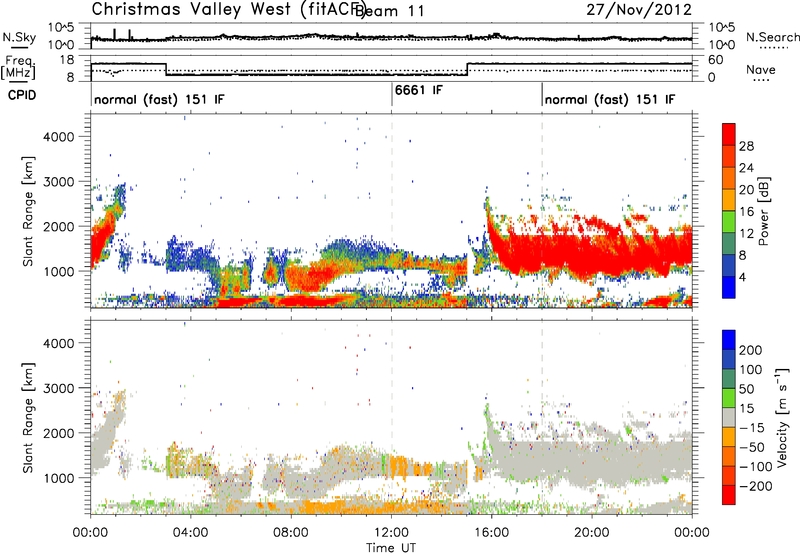This screenshot has height=554, width=800.
Task: Click the frequency step-up line at 15:00
Action: point(467,69)
